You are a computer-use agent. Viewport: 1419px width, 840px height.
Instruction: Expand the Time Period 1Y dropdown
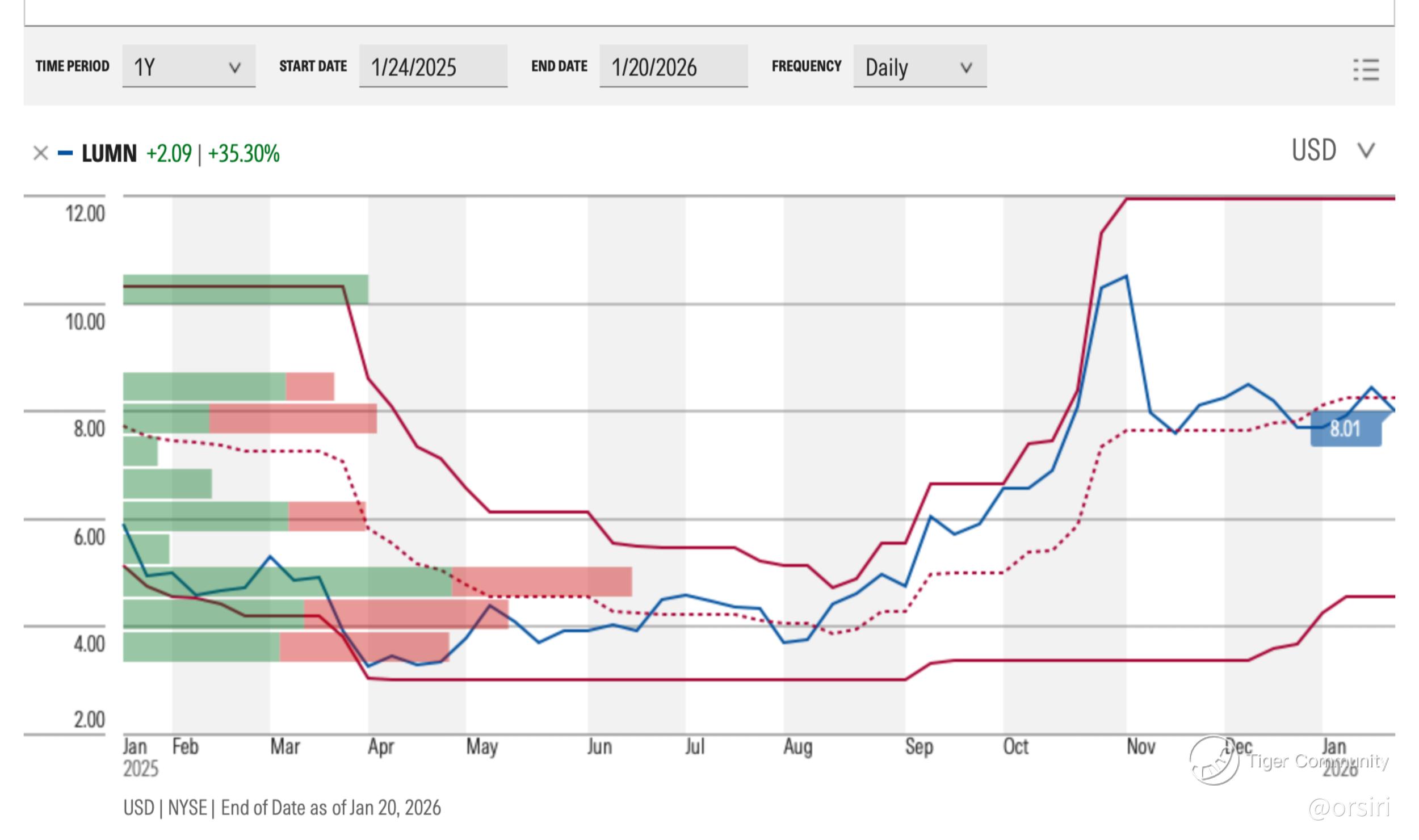(x=188, y=67)
